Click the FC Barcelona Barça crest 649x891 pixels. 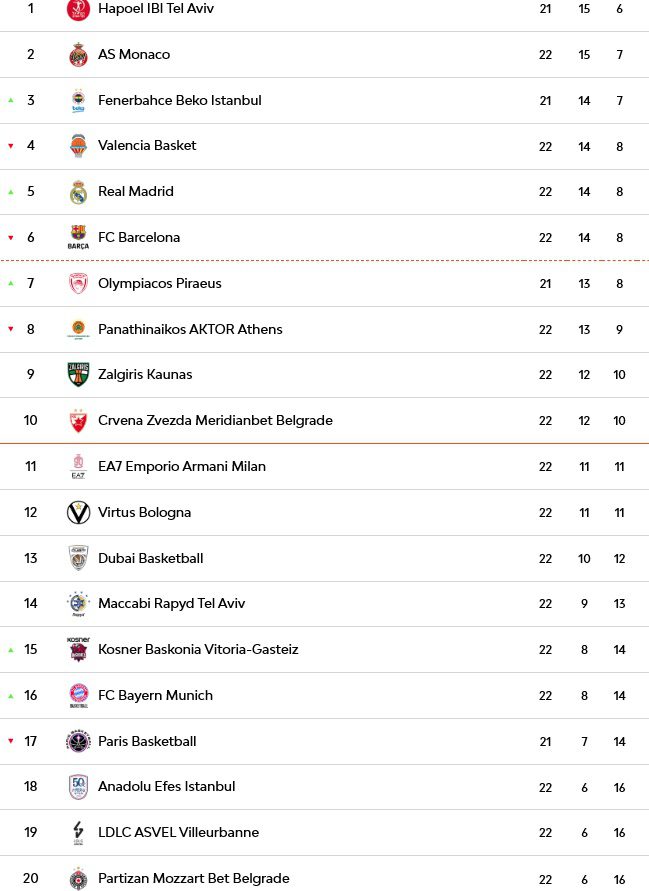tap(78, 238)
